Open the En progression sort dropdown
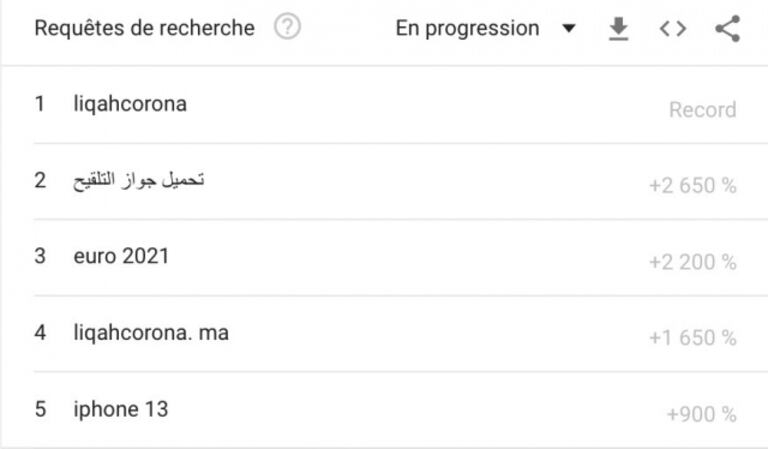This screenshot has height=449, width=768. (x=467, y=29)
